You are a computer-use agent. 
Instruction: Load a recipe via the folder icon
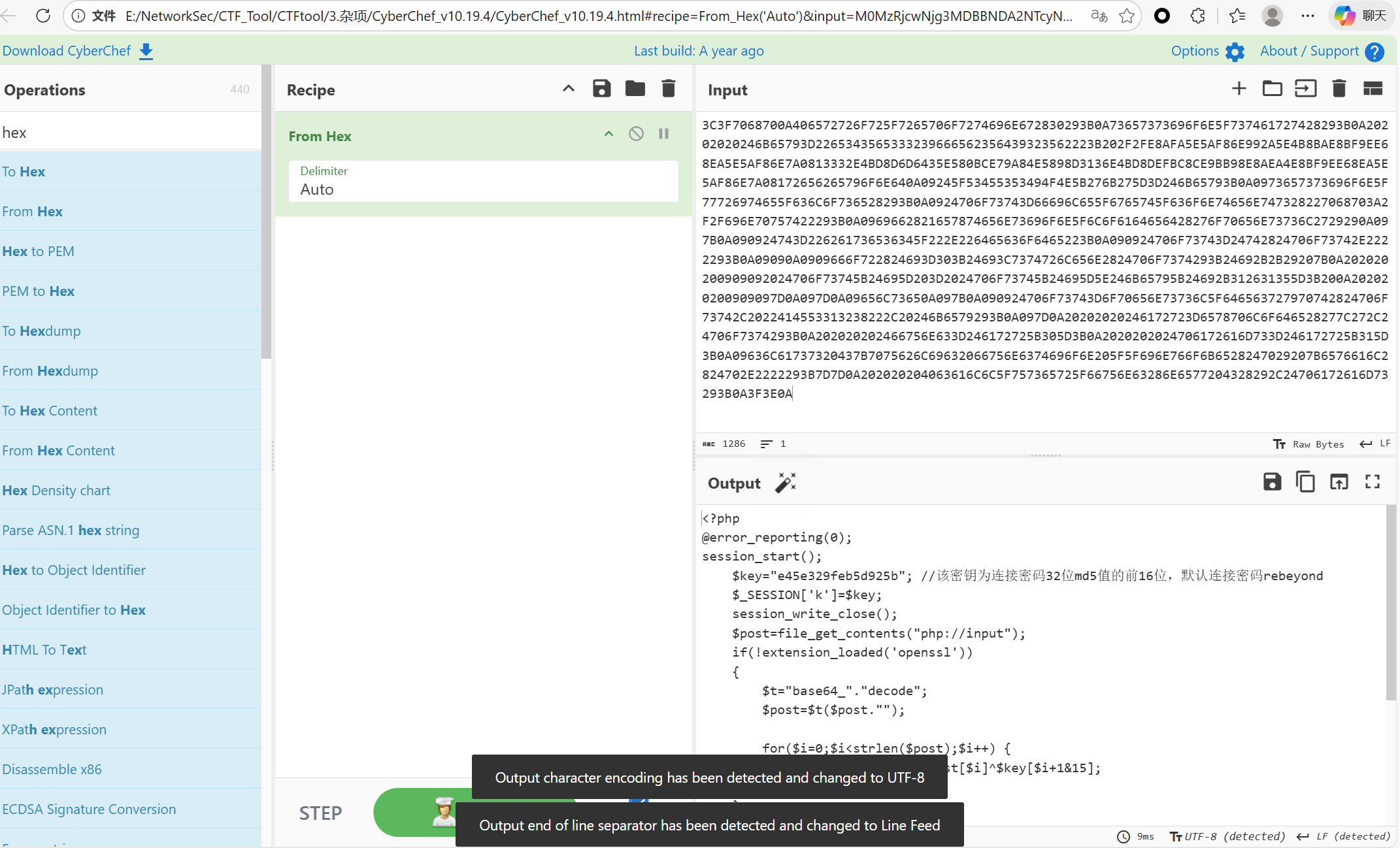click(x=635, y=89)
